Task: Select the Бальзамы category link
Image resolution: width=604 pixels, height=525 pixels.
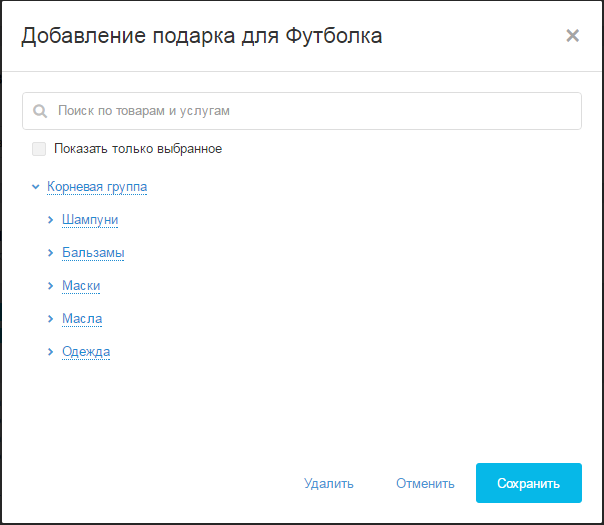Action: tap(93, 253)
